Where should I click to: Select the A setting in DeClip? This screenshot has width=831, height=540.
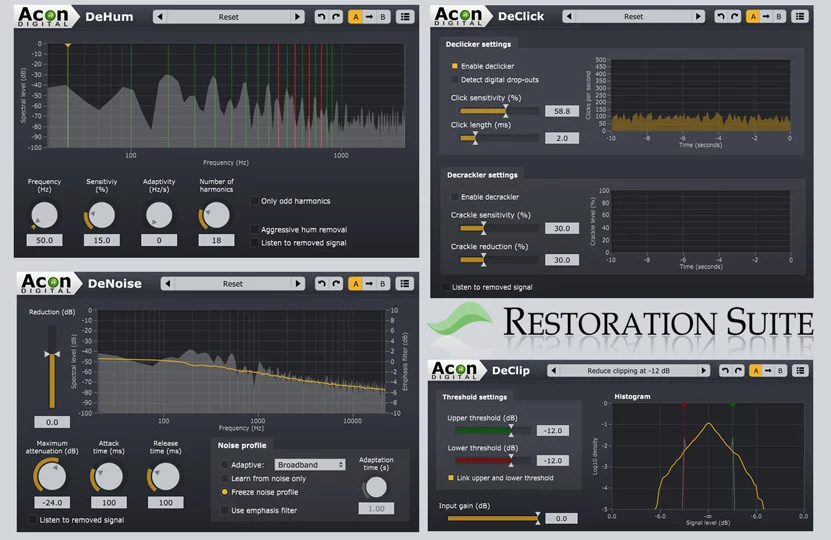[756, 370]
